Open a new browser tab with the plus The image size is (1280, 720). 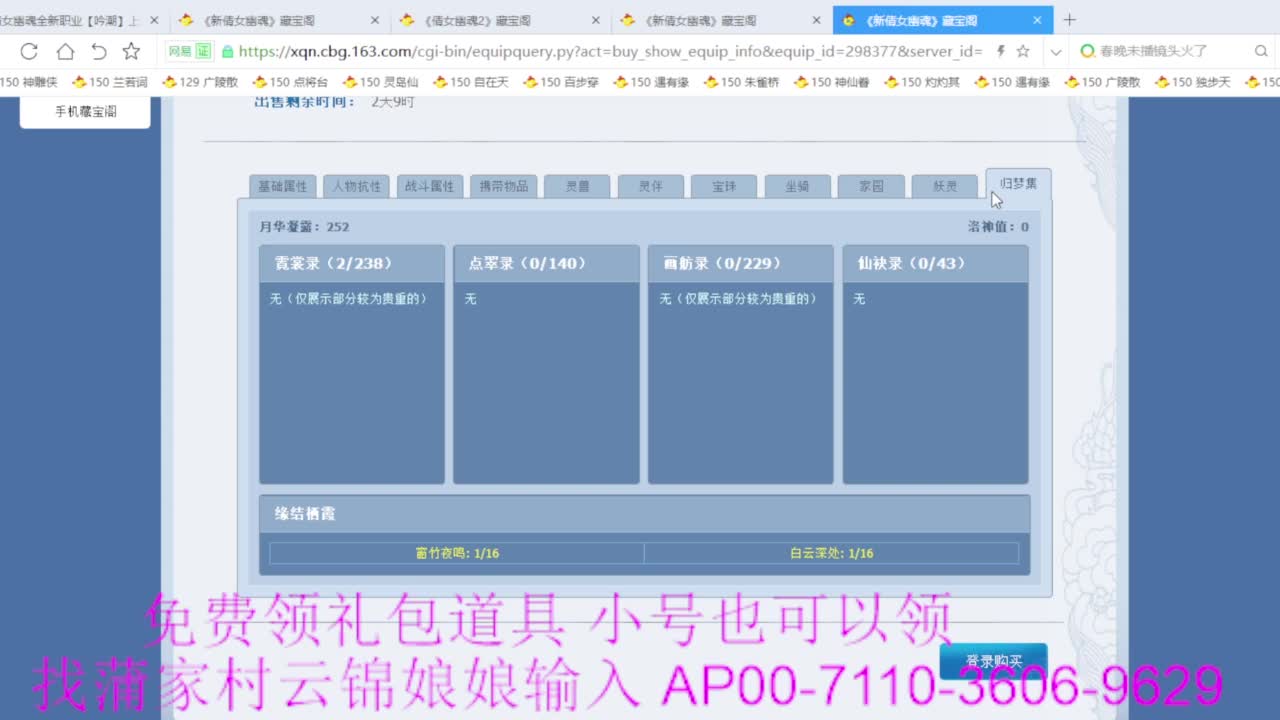[x=1070, y=19]
